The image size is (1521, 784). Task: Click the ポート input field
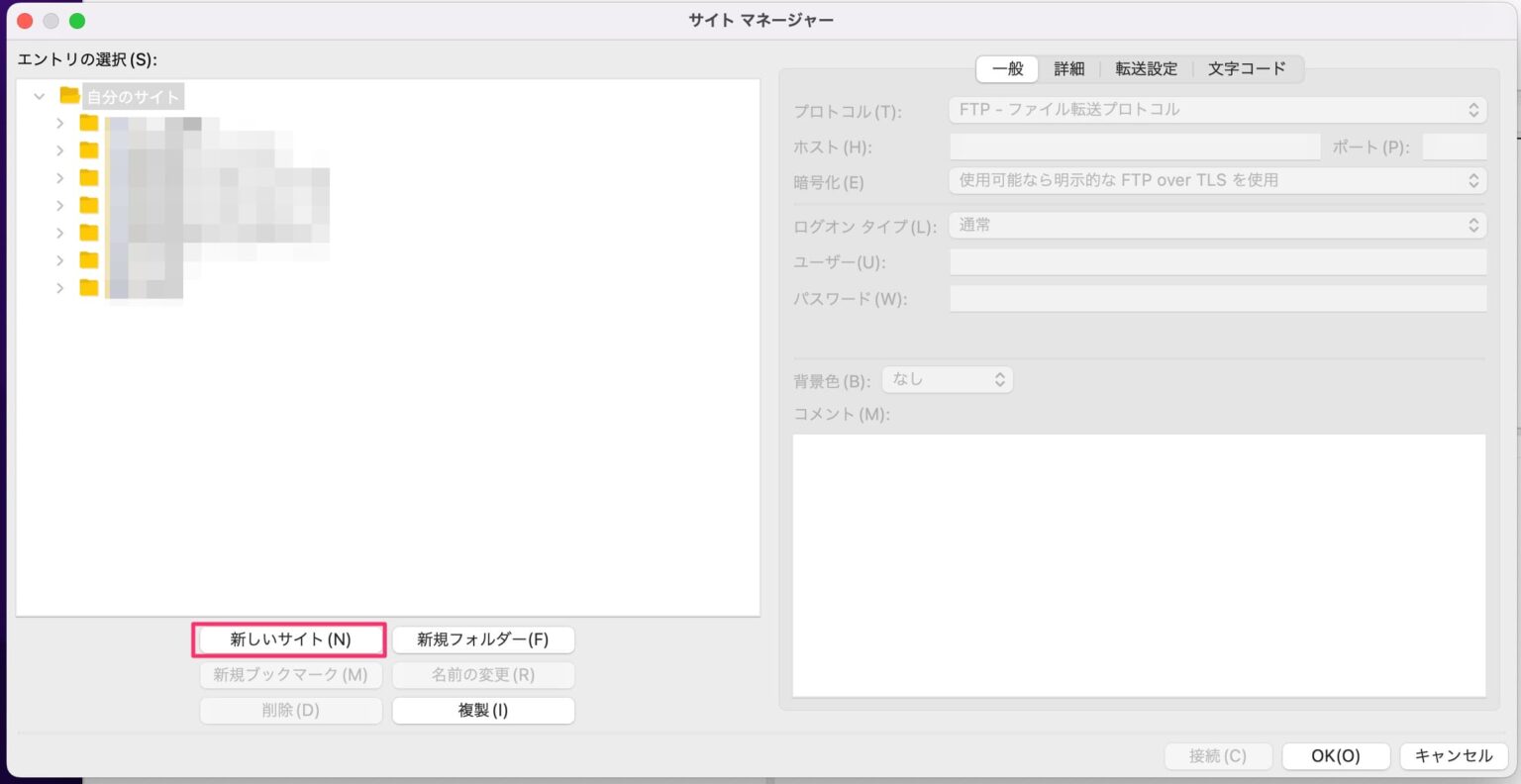tap(1455, 146)
